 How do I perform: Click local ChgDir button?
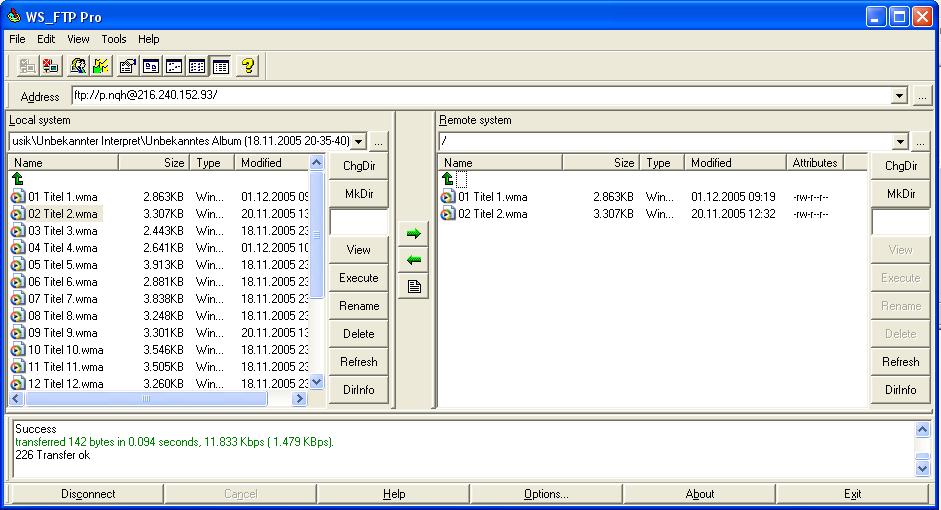(359, 166)
